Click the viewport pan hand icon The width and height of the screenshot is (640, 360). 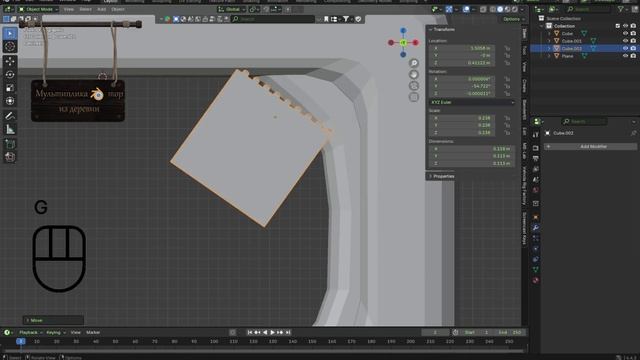pos(413,74)
